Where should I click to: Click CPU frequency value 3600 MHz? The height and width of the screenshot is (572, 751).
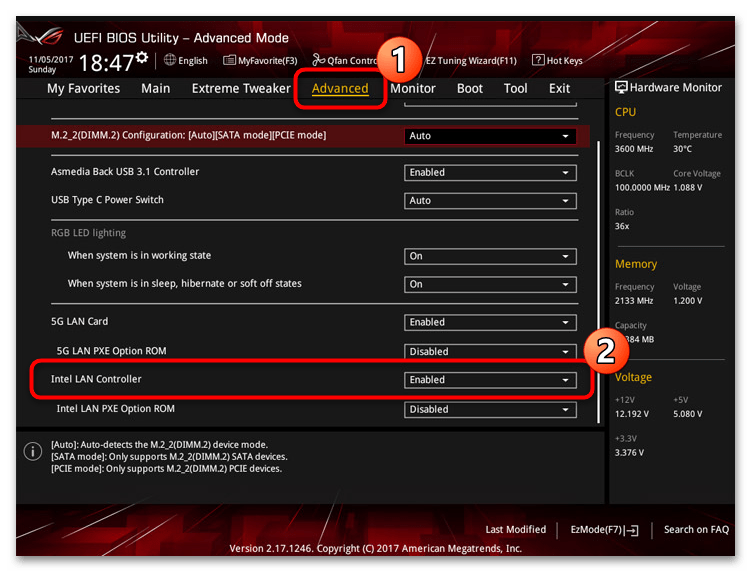(634, 149)
